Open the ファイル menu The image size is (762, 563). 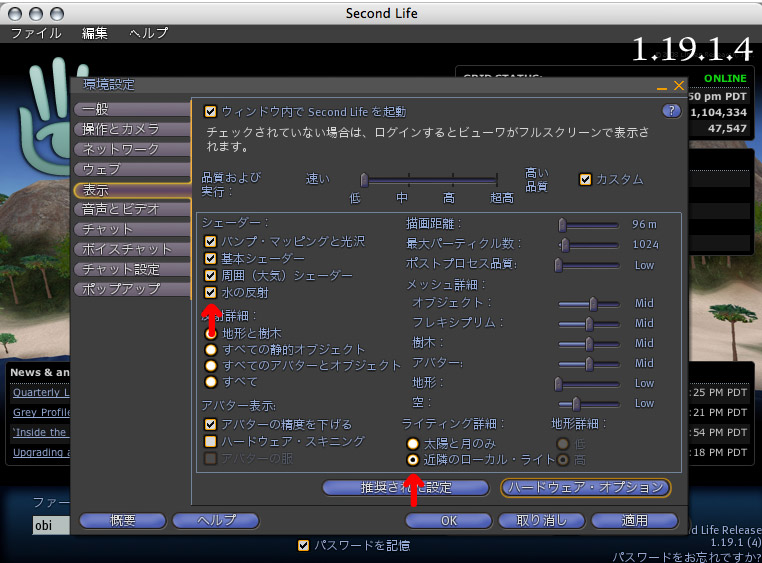coord(36,33)
